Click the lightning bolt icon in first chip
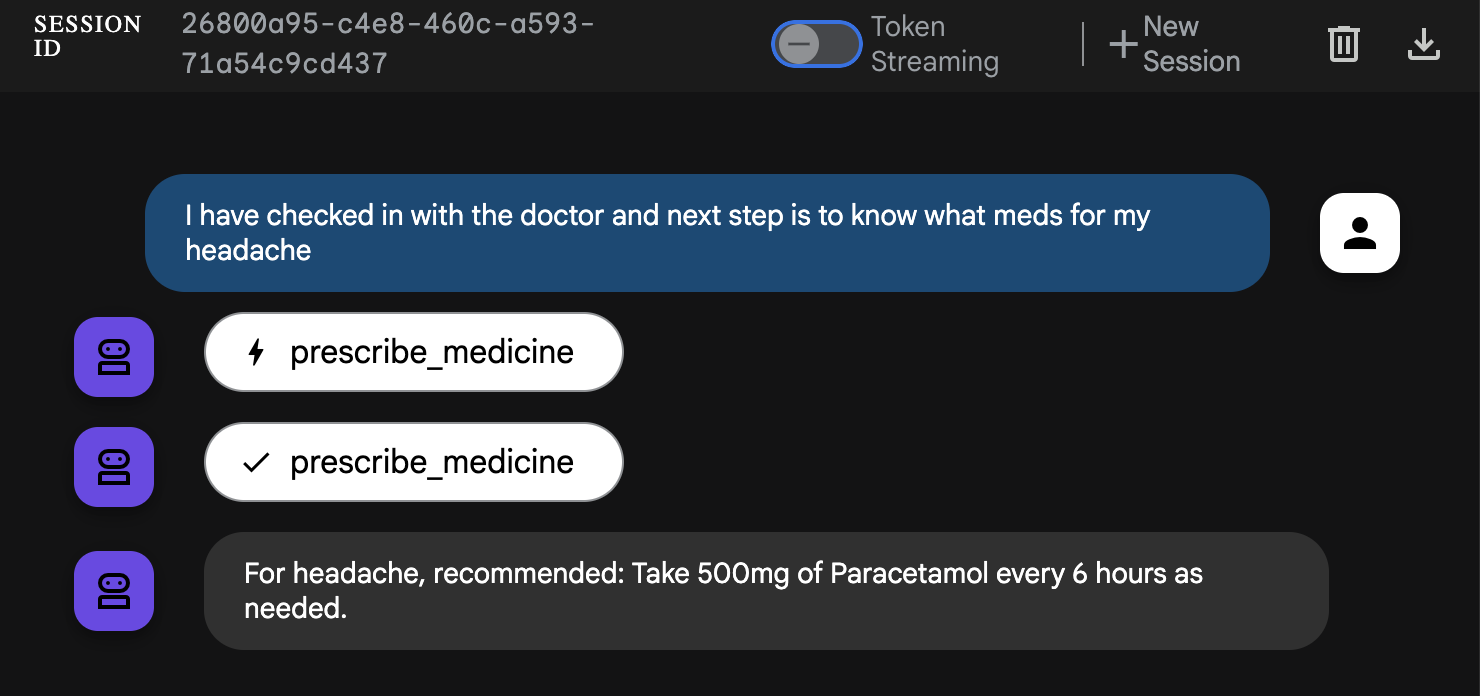The width and height of the screenshot is (1480, 696). (x=256, y=352)
